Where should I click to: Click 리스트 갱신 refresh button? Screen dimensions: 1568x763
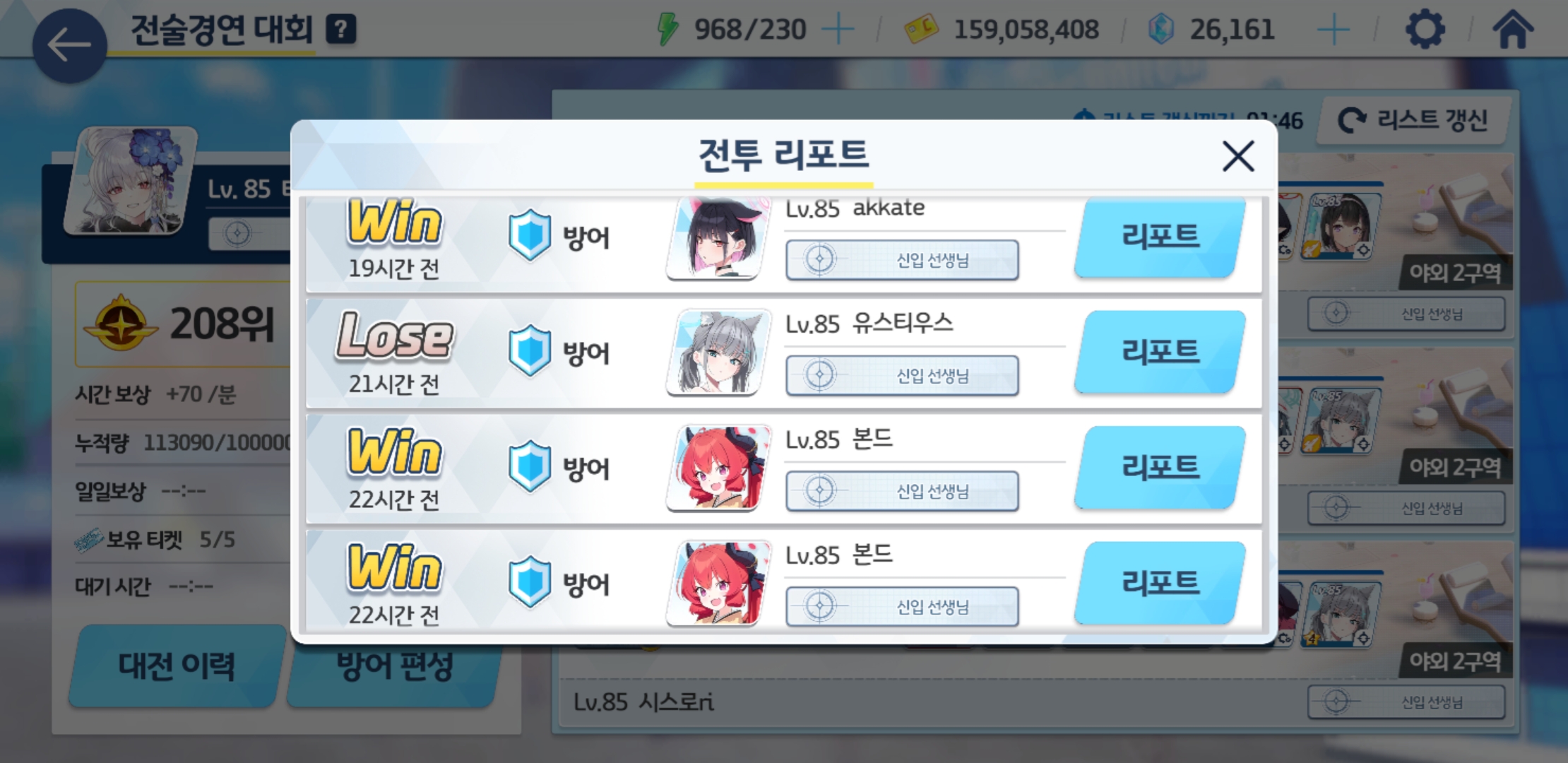pos(1413,120)
